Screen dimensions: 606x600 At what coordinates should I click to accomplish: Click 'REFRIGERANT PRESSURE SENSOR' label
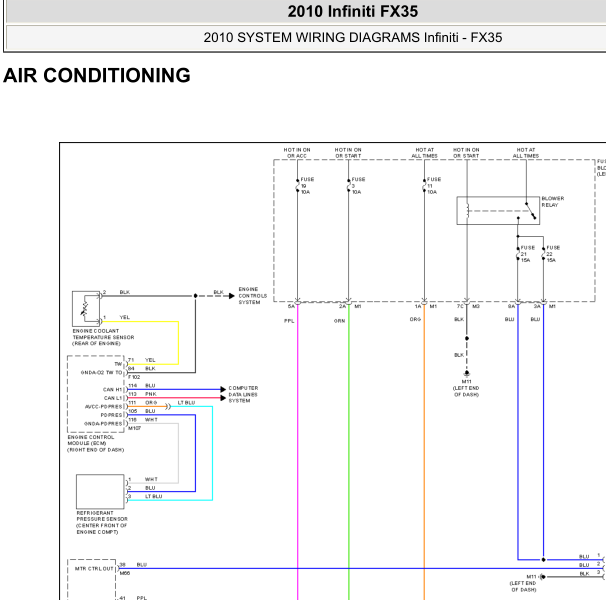pyautogui.click(x=102, y=522)
